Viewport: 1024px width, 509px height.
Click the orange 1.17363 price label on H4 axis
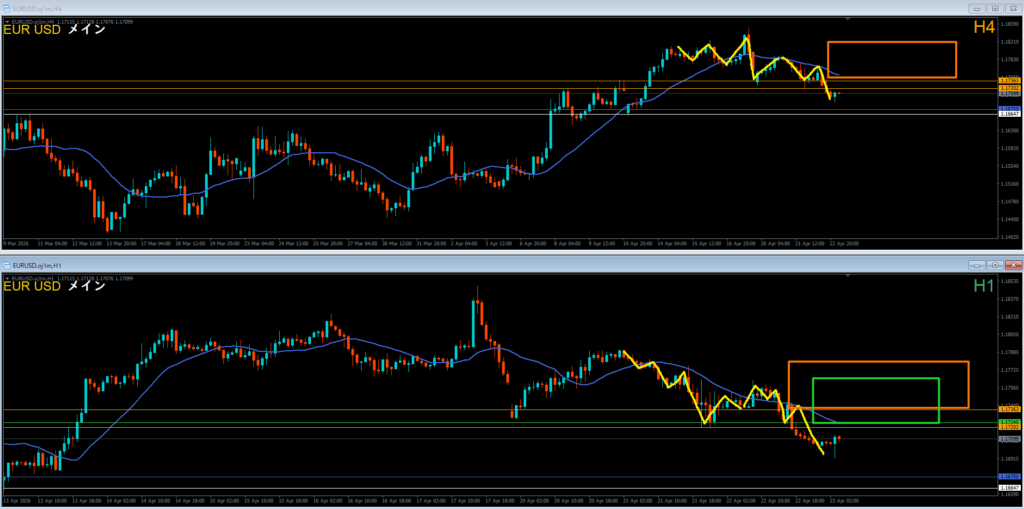tap(1009, 80)
